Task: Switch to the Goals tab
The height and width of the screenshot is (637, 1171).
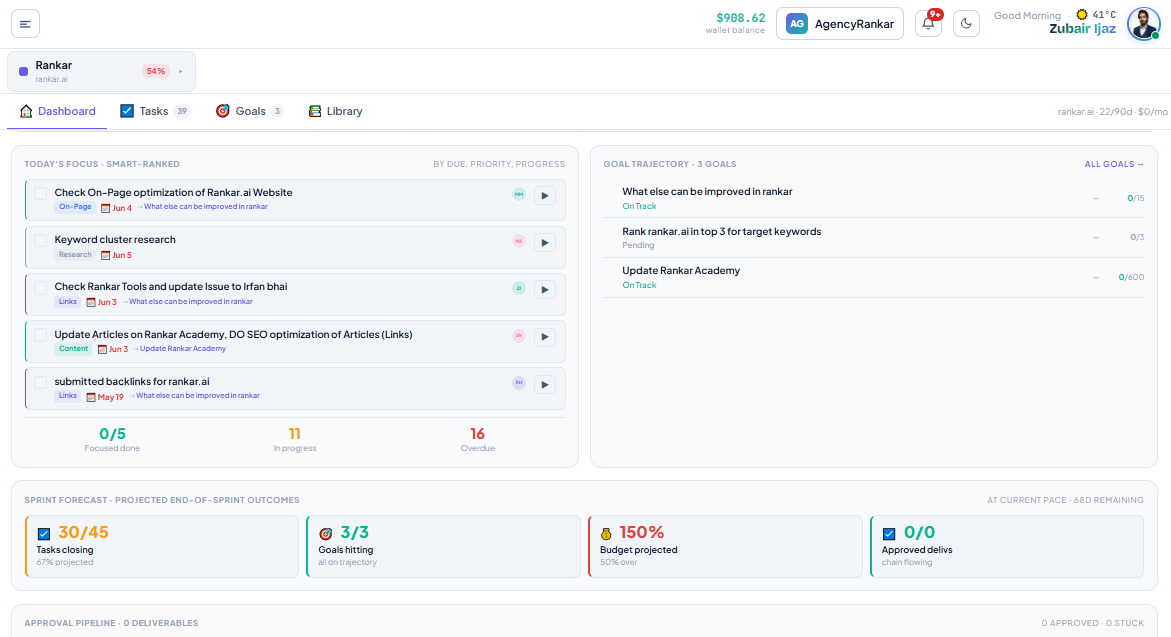Action: click(249, 111)
